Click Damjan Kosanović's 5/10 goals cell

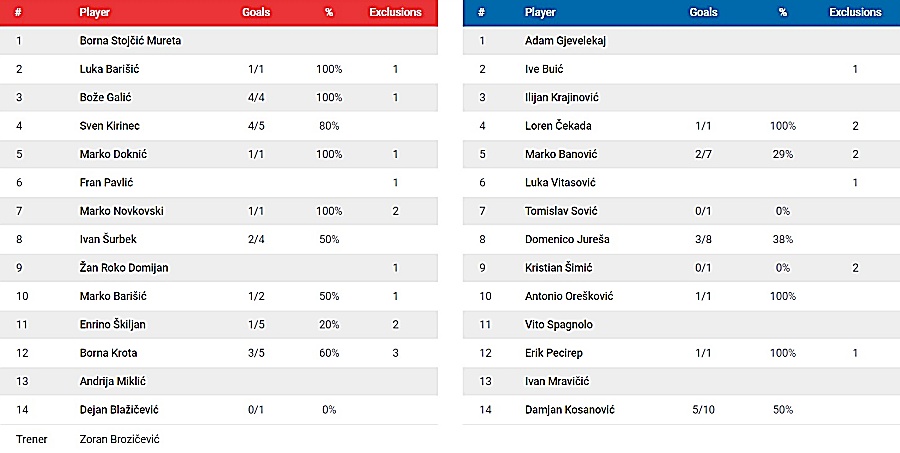[x=703, y=410]
